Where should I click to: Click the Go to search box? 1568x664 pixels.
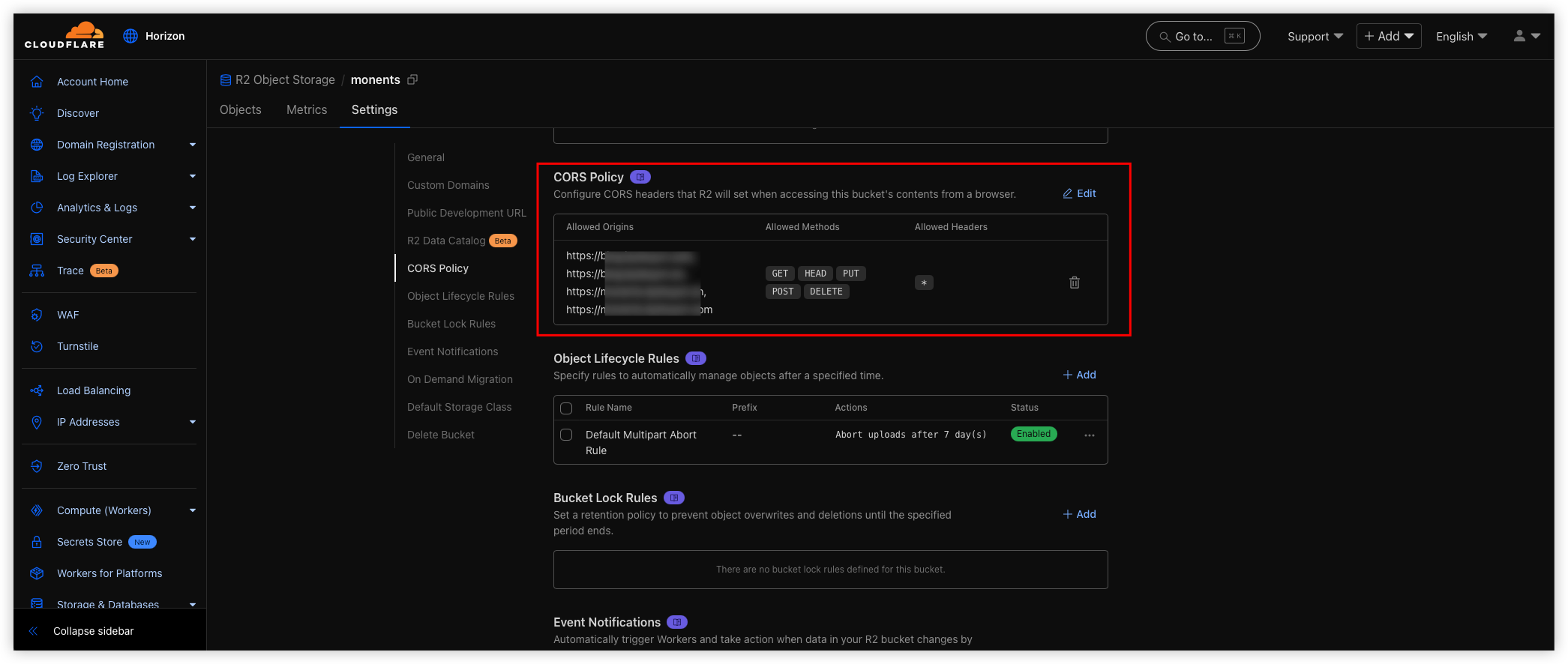[1203, 36]
